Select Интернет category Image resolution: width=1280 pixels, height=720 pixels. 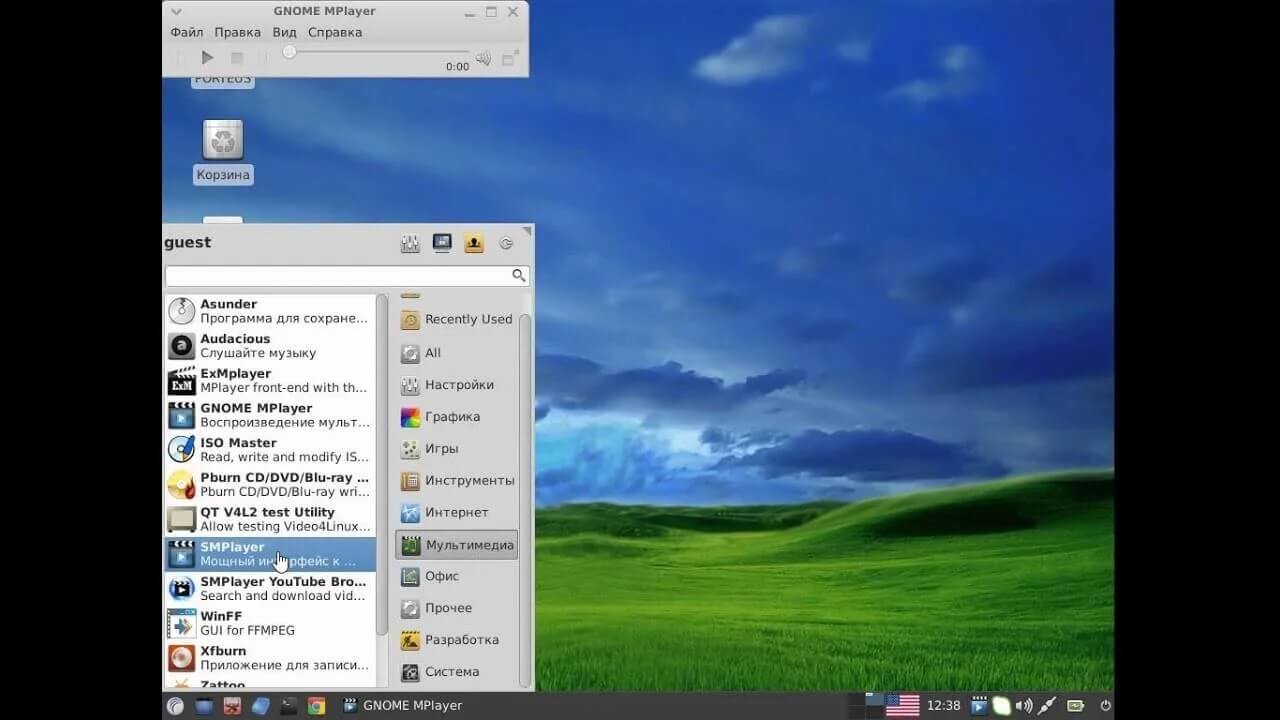pyautogui.click(x=458, y=513)
